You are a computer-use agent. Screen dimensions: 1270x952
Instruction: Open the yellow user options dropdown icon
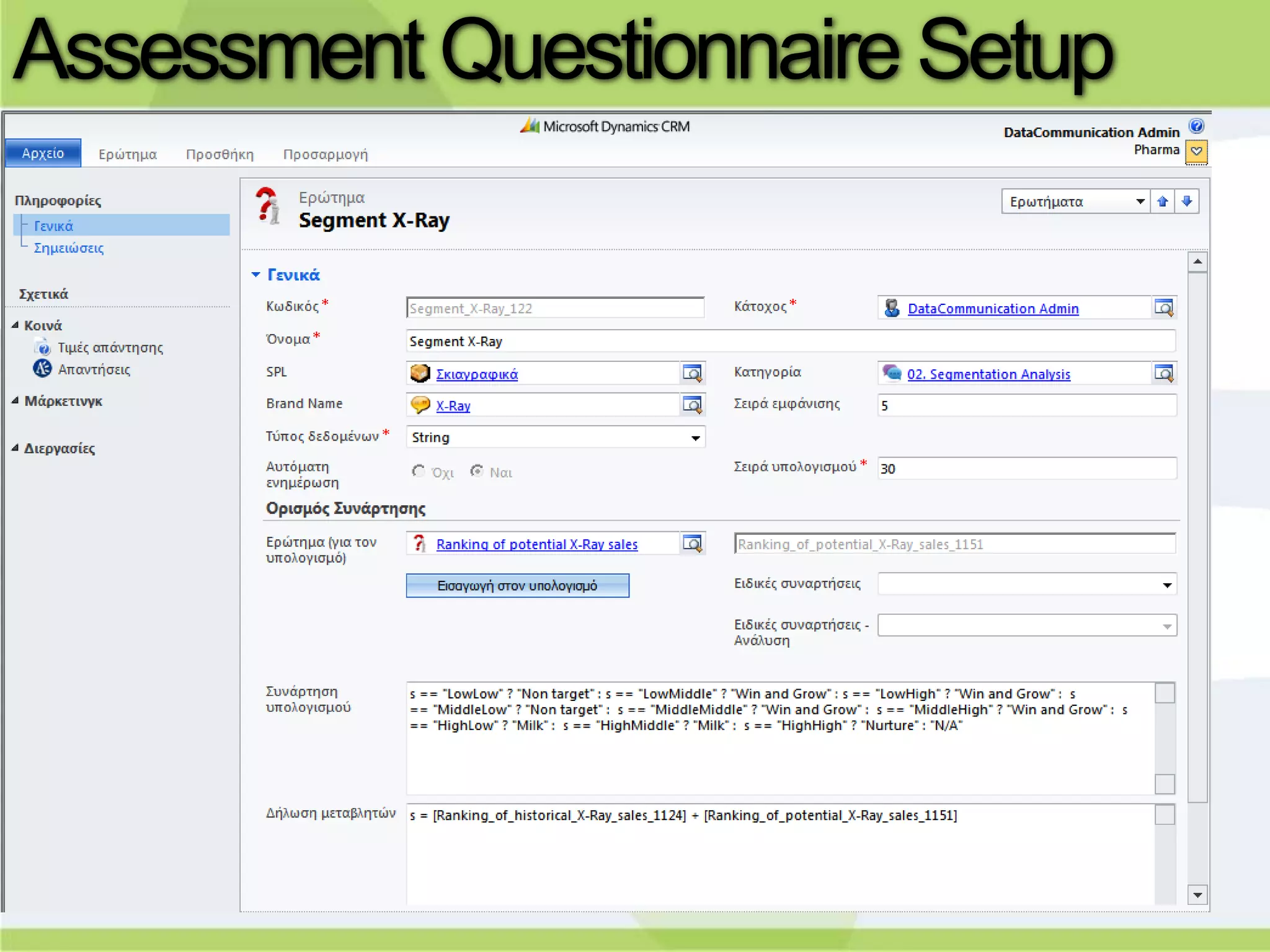click(x=1196, y=151)
